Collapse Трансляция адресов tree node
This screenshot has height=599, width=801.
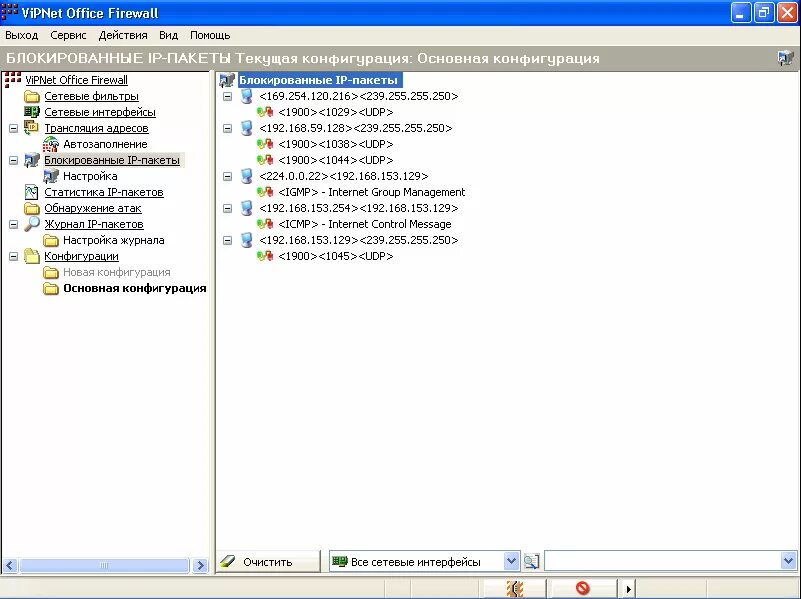pos(14,128)
